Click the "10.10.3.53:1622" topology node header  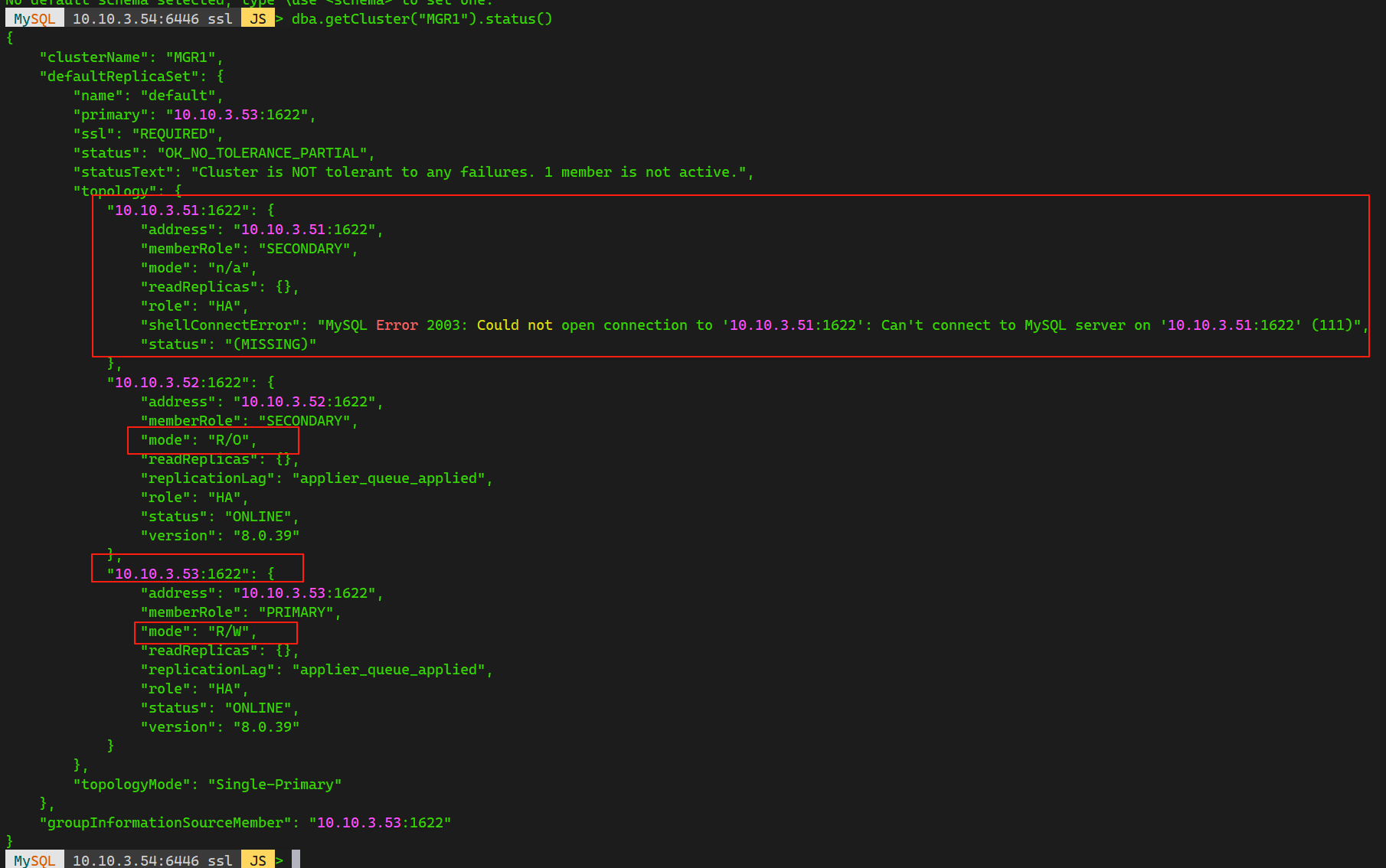191,574
